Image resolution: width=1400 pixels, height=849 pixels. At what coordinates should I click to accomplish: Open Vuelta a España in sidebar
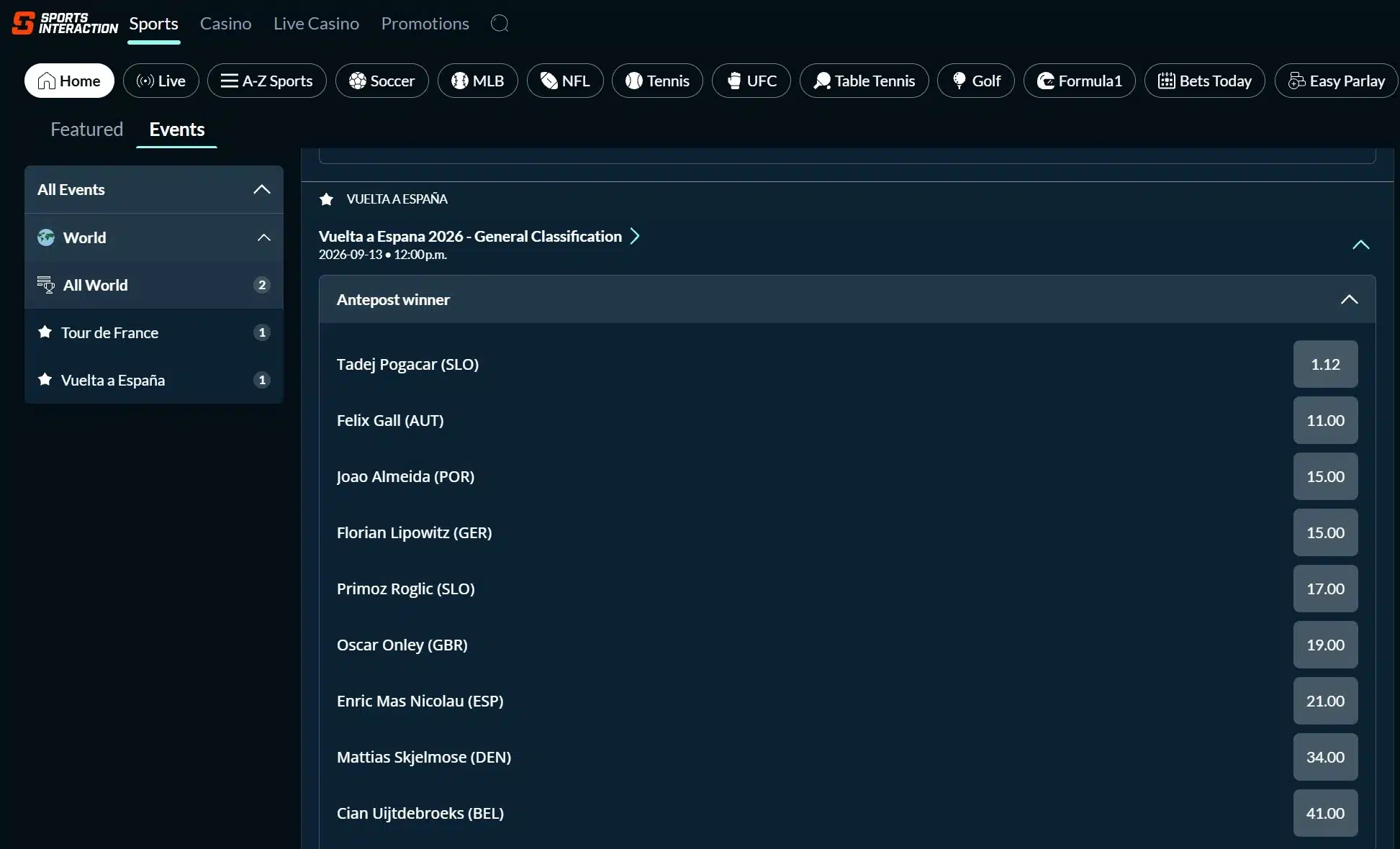tap(154, 380)
